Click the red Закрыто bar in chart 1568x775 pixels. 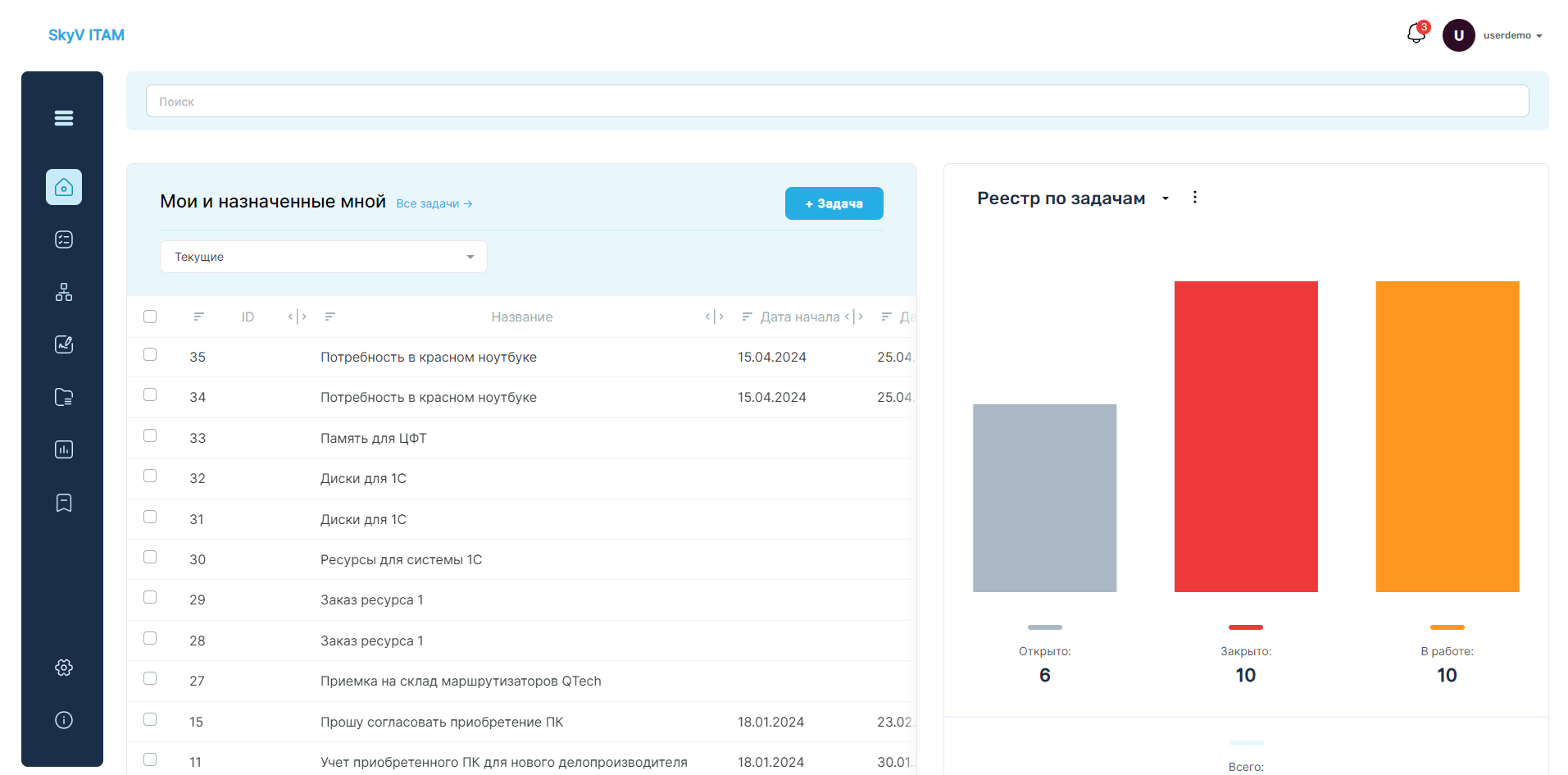1246,436
